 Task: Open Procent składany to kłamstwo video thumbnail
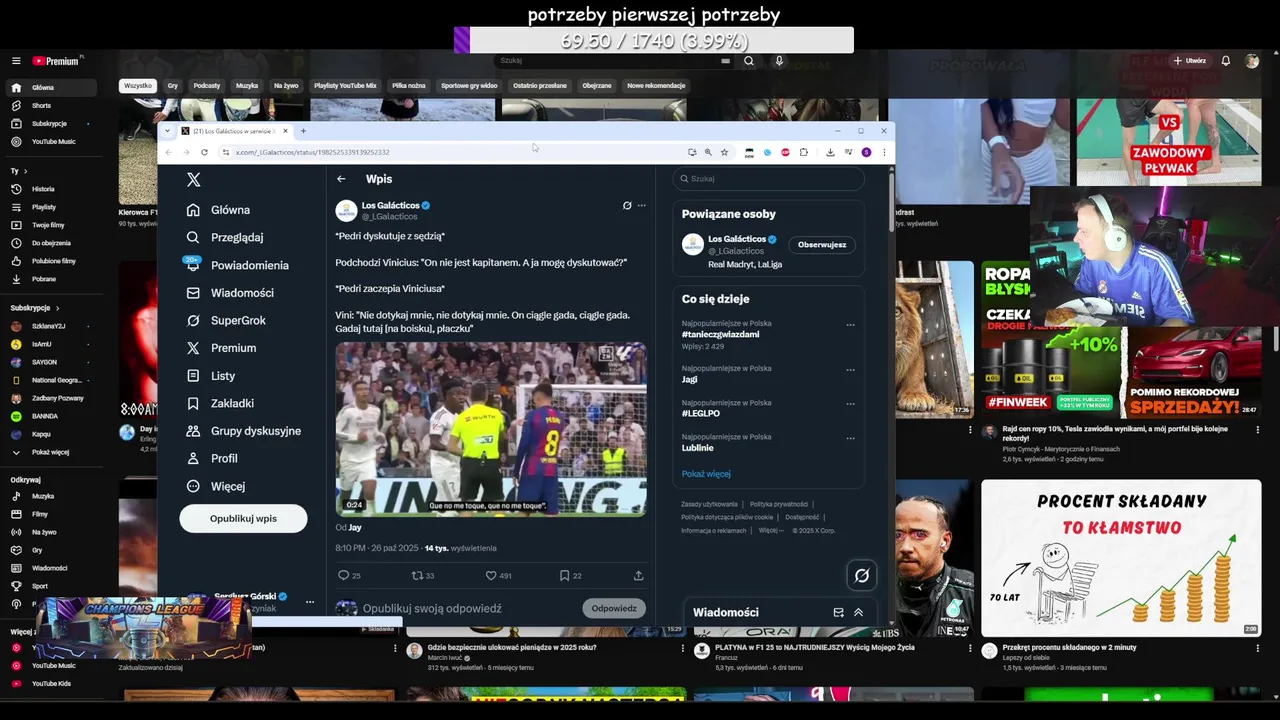point(1121,558)
